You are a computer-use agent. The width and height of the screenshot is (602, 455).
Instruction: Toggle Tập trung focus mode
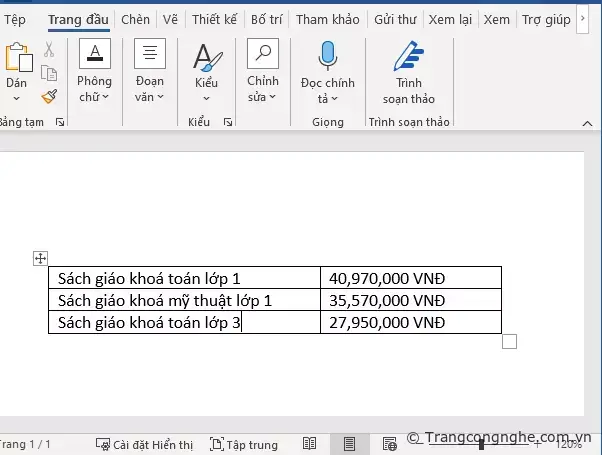tap(243, 443)
